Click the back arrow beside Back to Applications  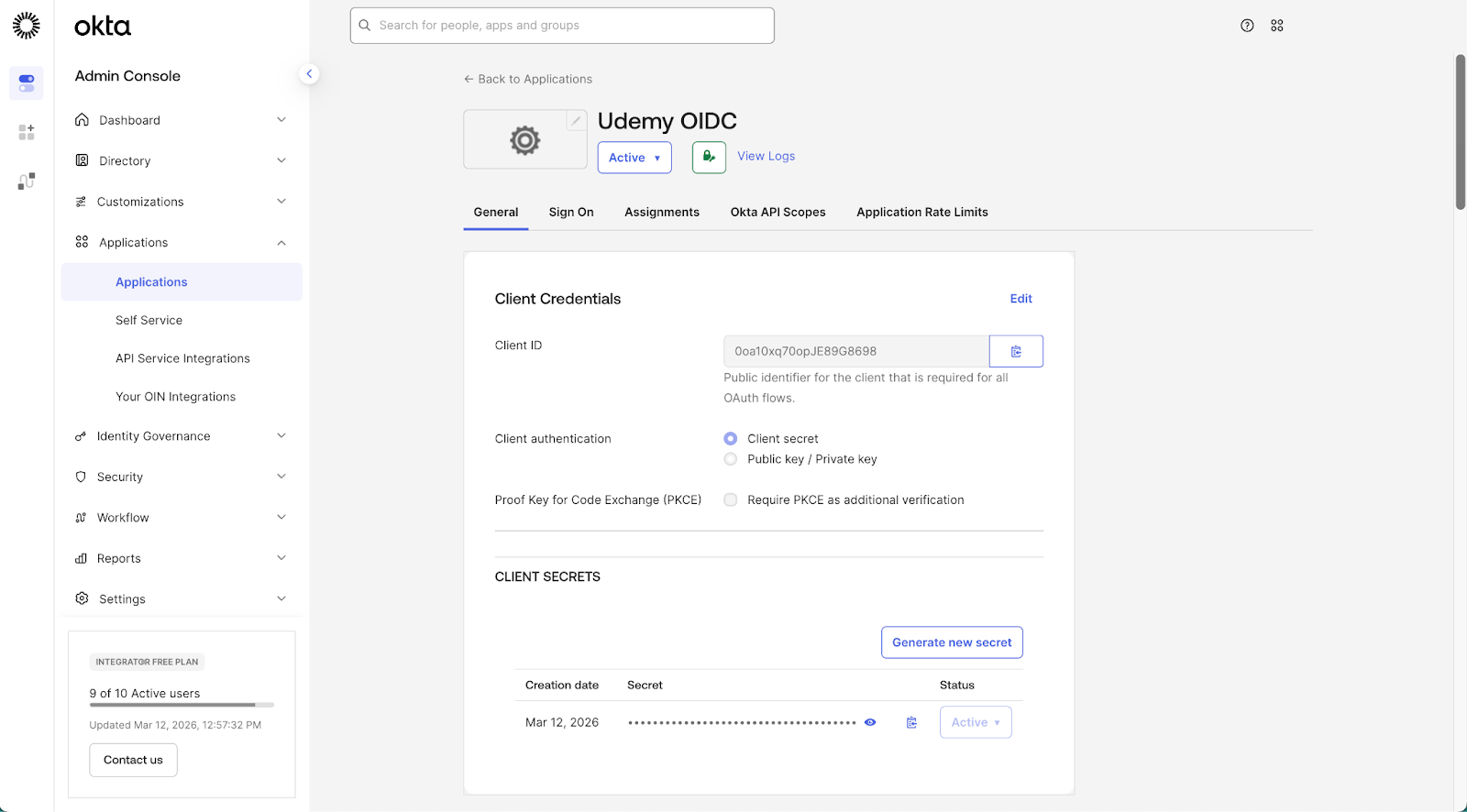tap(469, 79)
